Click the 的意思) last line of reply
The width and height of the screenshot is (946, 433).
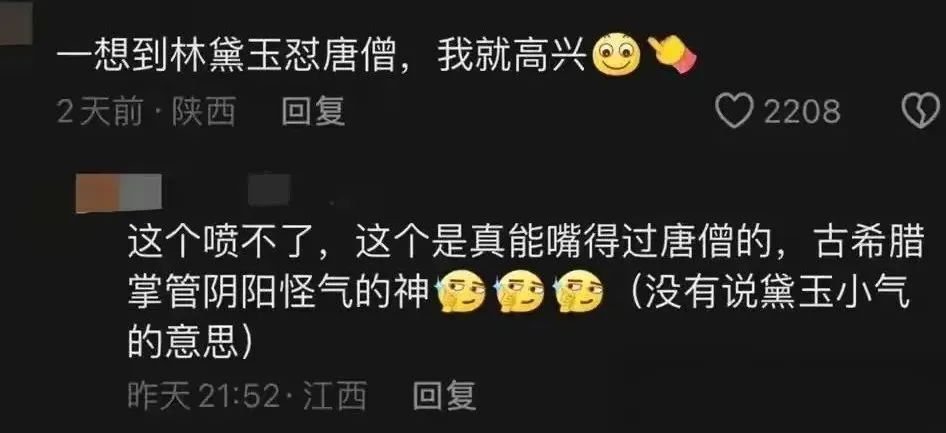(189, 343)
